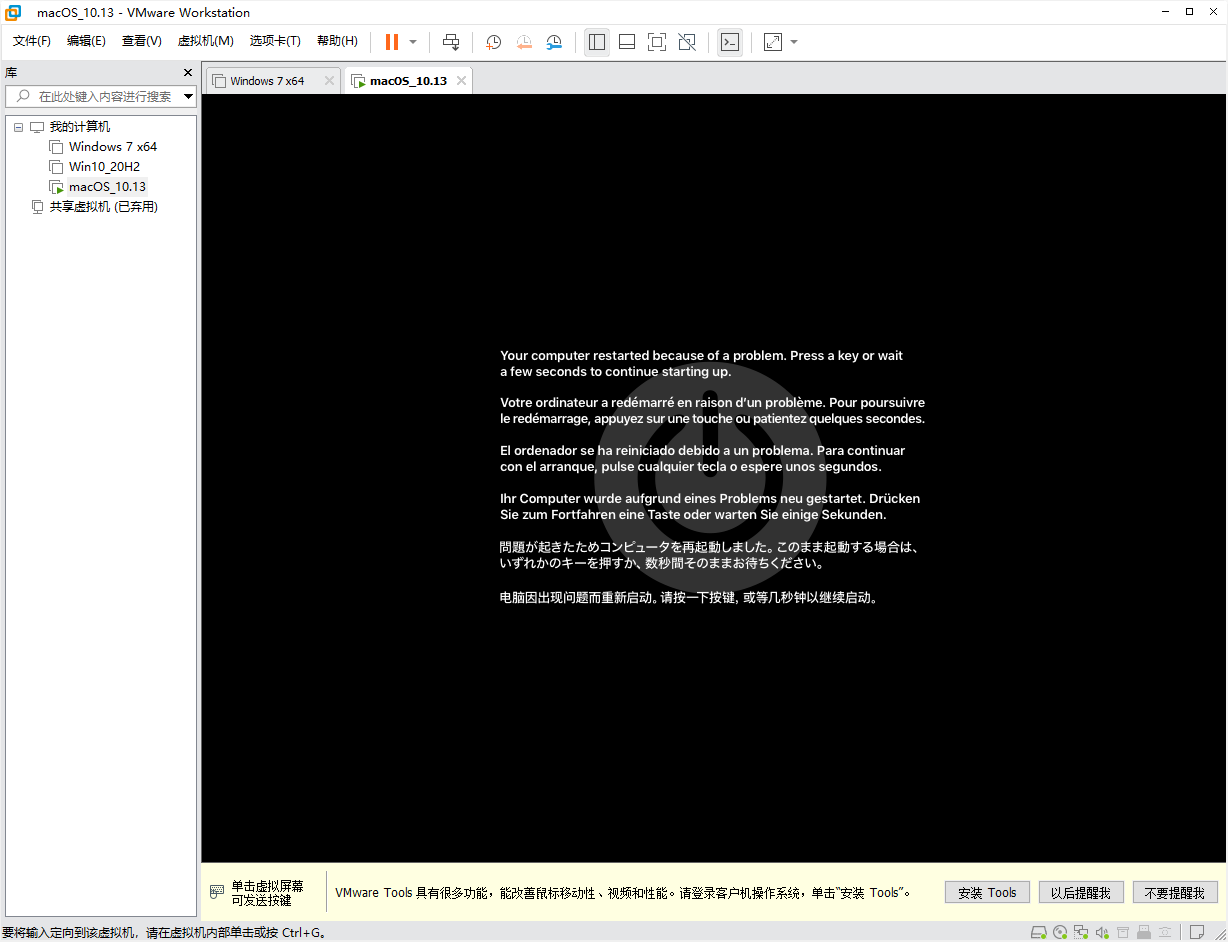Select 我的计算机 in the library tree

coord(80,127)
